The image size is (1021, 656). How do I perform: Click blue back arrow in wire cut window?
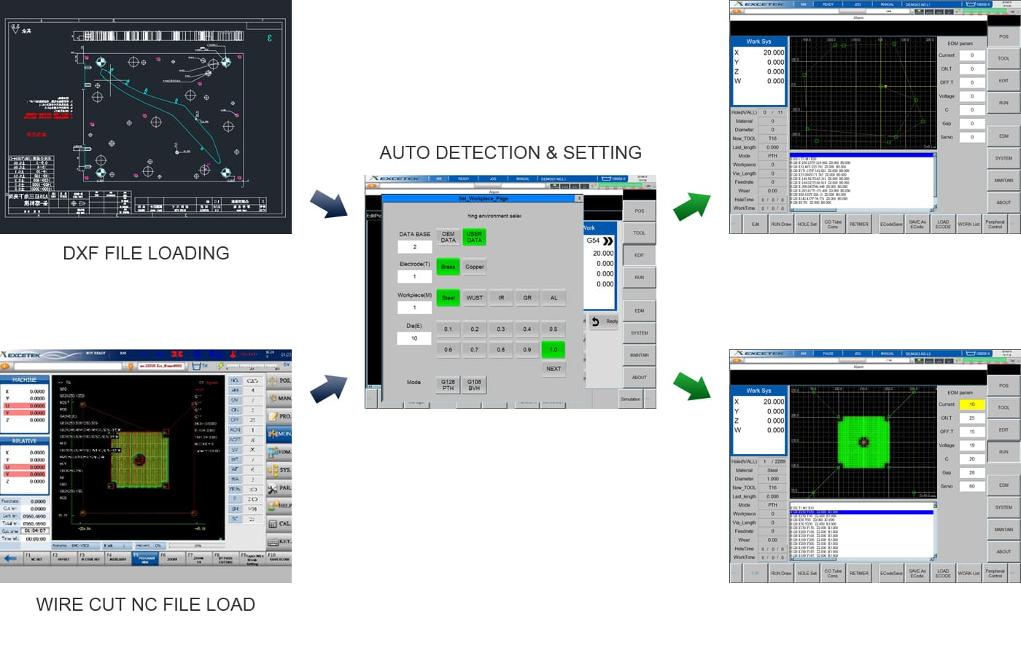(10, 558)
